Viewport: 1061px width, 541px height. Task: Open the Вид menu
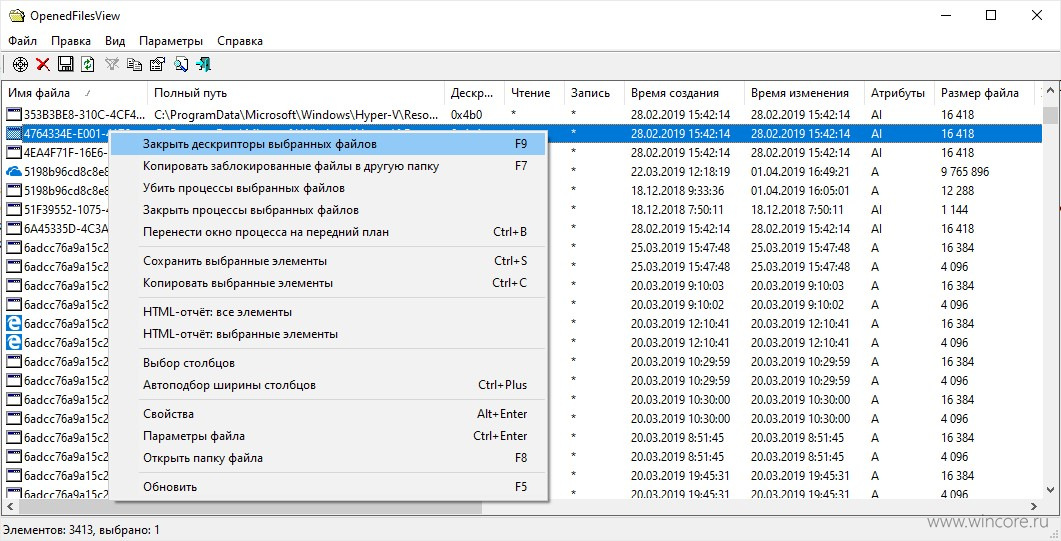point(115,41)
